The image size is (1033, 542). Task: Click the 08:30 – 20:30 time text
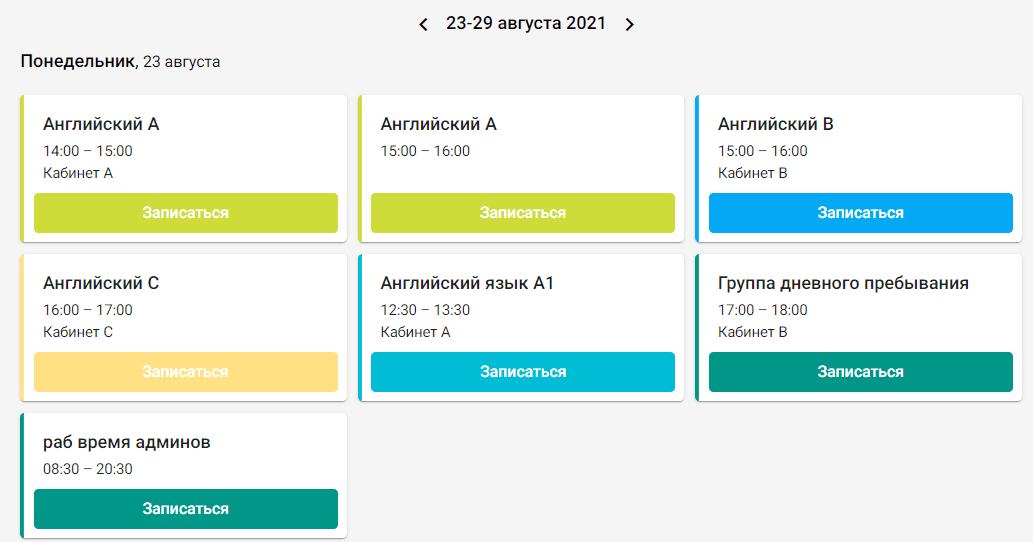coord(88,469)
